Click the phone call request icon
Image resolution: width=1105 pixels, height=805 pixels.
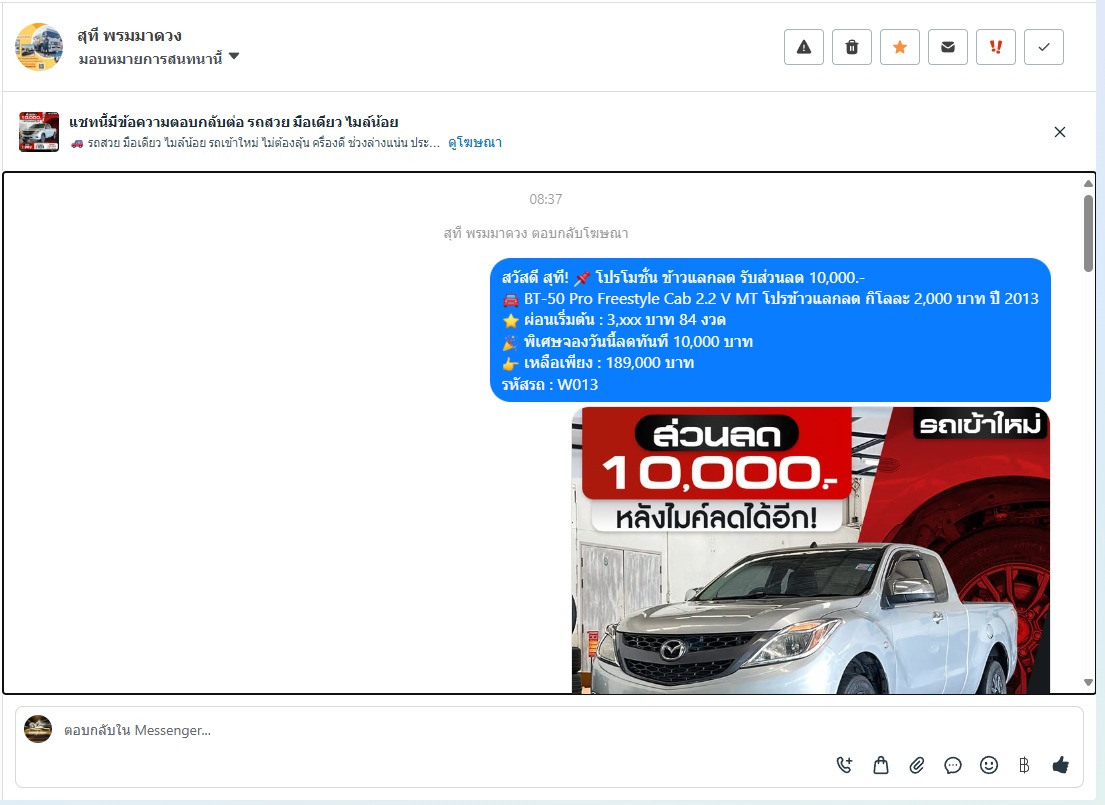[844, 765]
